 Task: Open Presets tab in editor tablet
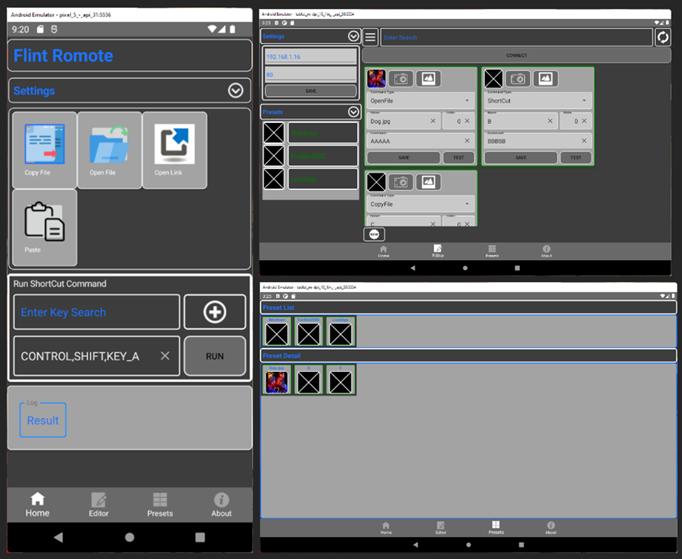coord(492,251)
